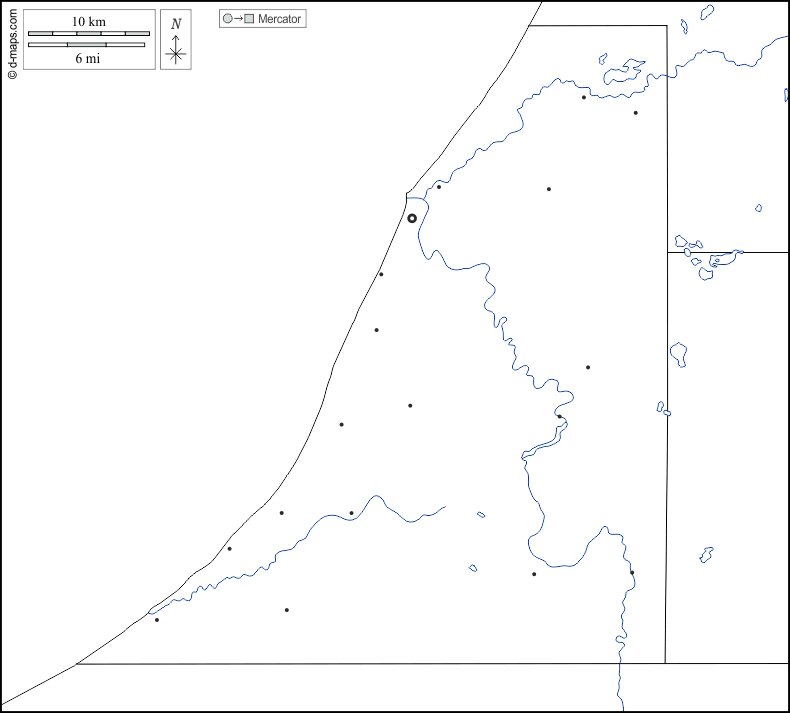This screenshot has height=713, width=790.
Task: Click the city dot just northeast of the capital marker
Action: click(439, 187)
